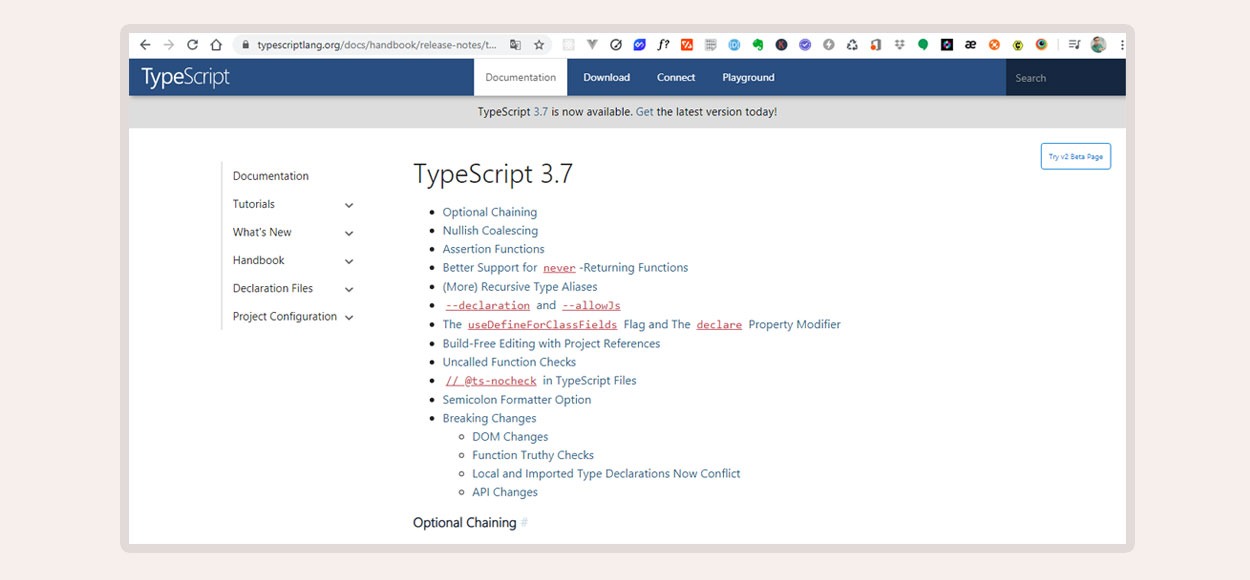The height and width of the screenshot is (580, 1250).
Task: Click the --allowJs code link
Action: click(x=591, y=306)
